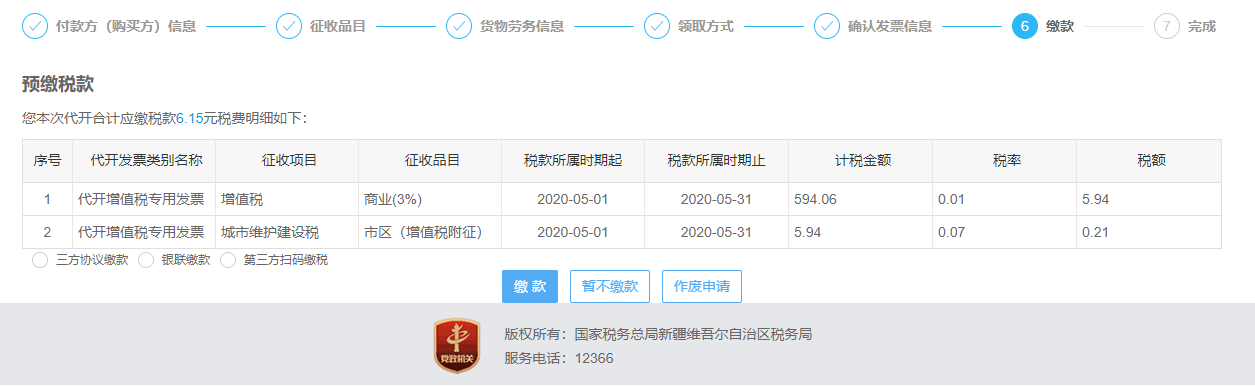This screenshot has height=386, width=1255.
Task: Click the 税款所属时期止 column header
Action: click(716, 161)
